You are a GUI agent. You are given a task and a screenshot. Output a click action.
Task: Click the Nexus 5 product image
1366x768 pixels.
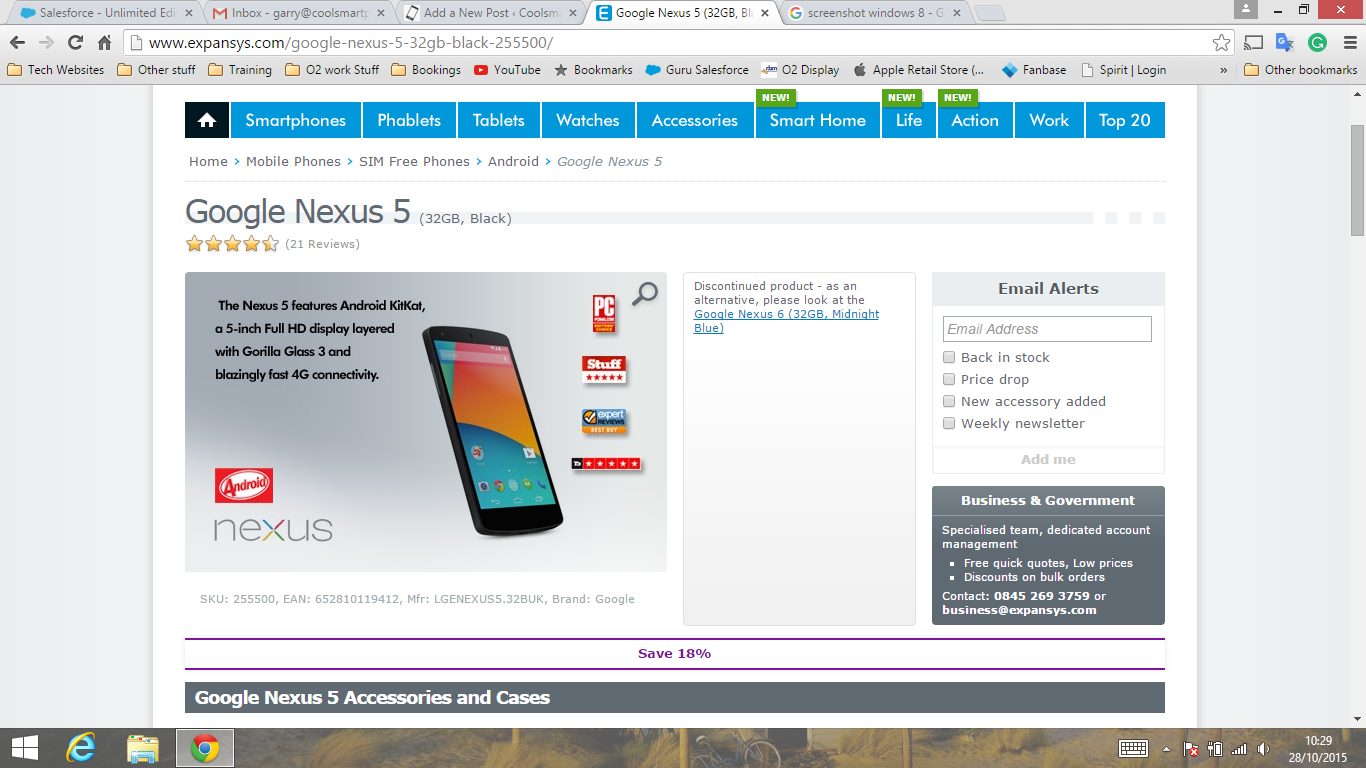point(426,422)
